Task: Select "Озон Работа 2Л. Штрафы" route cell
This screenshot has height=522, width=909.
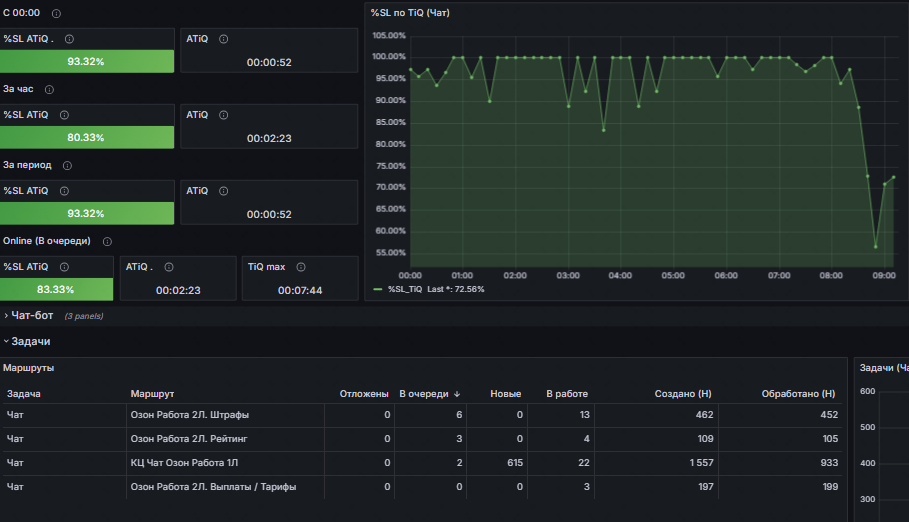Action: coord(190,415)
